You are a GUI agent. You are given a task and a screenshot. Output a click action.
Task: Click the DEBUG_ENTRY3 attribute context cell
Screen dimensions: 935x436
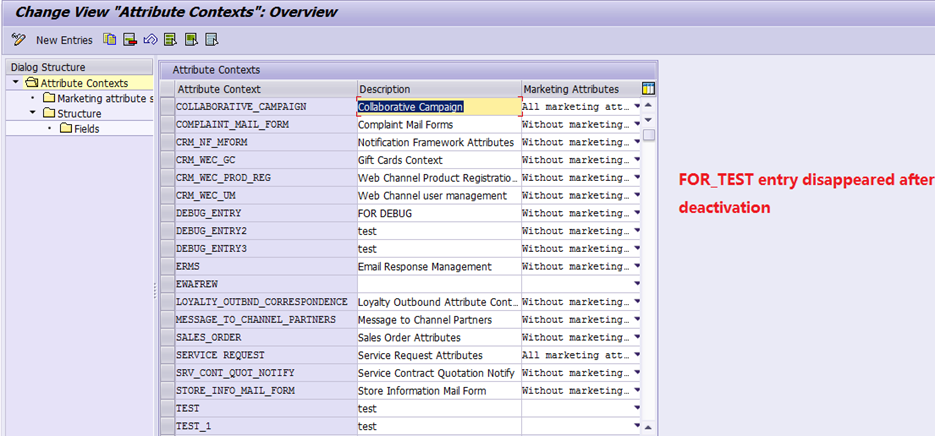point(266,249)
